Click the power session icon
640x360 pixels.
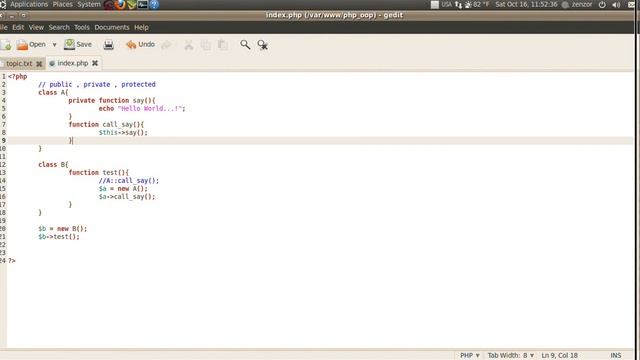602,5
